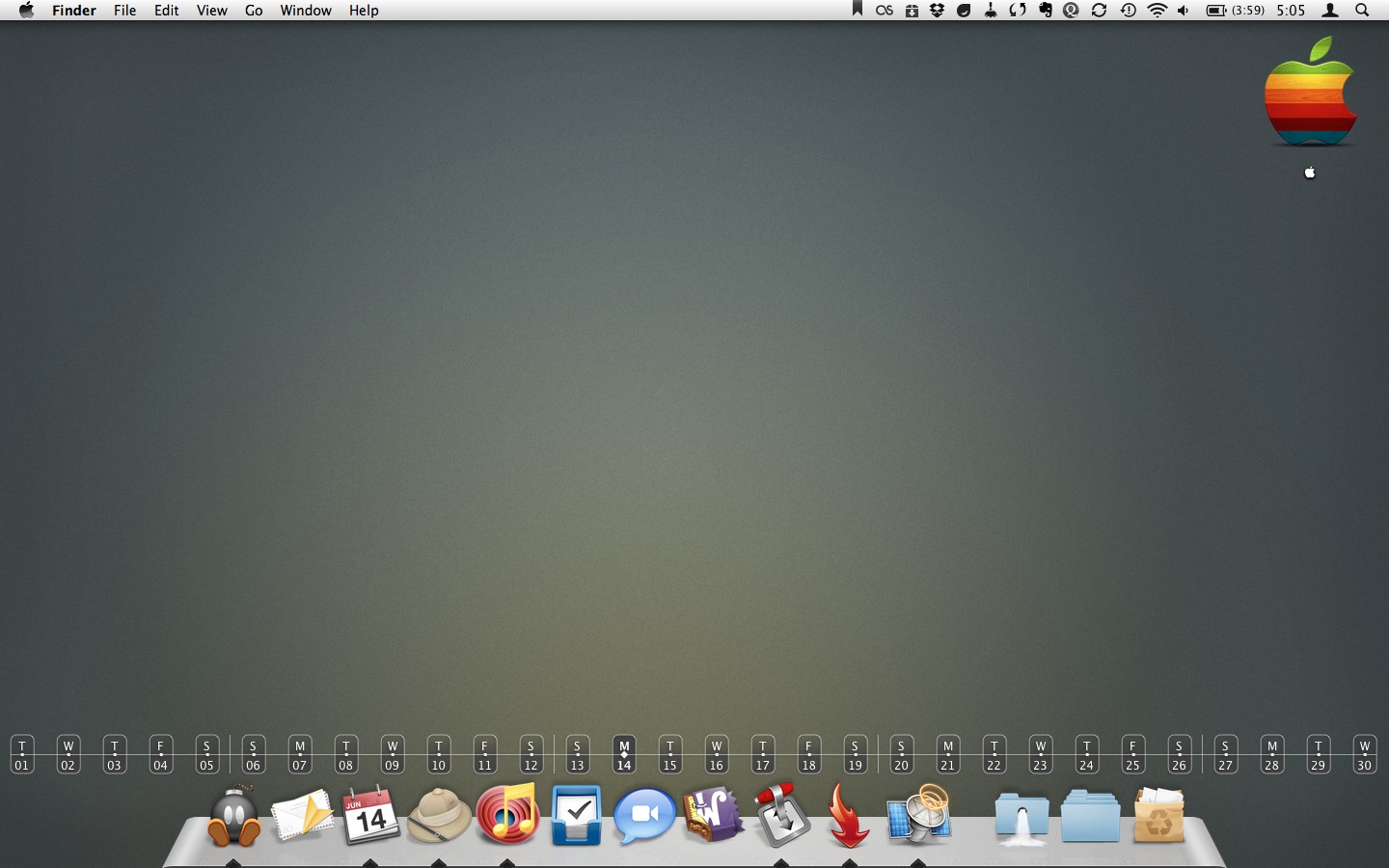Select day F 04 in calendar strip

pos(160,754)
